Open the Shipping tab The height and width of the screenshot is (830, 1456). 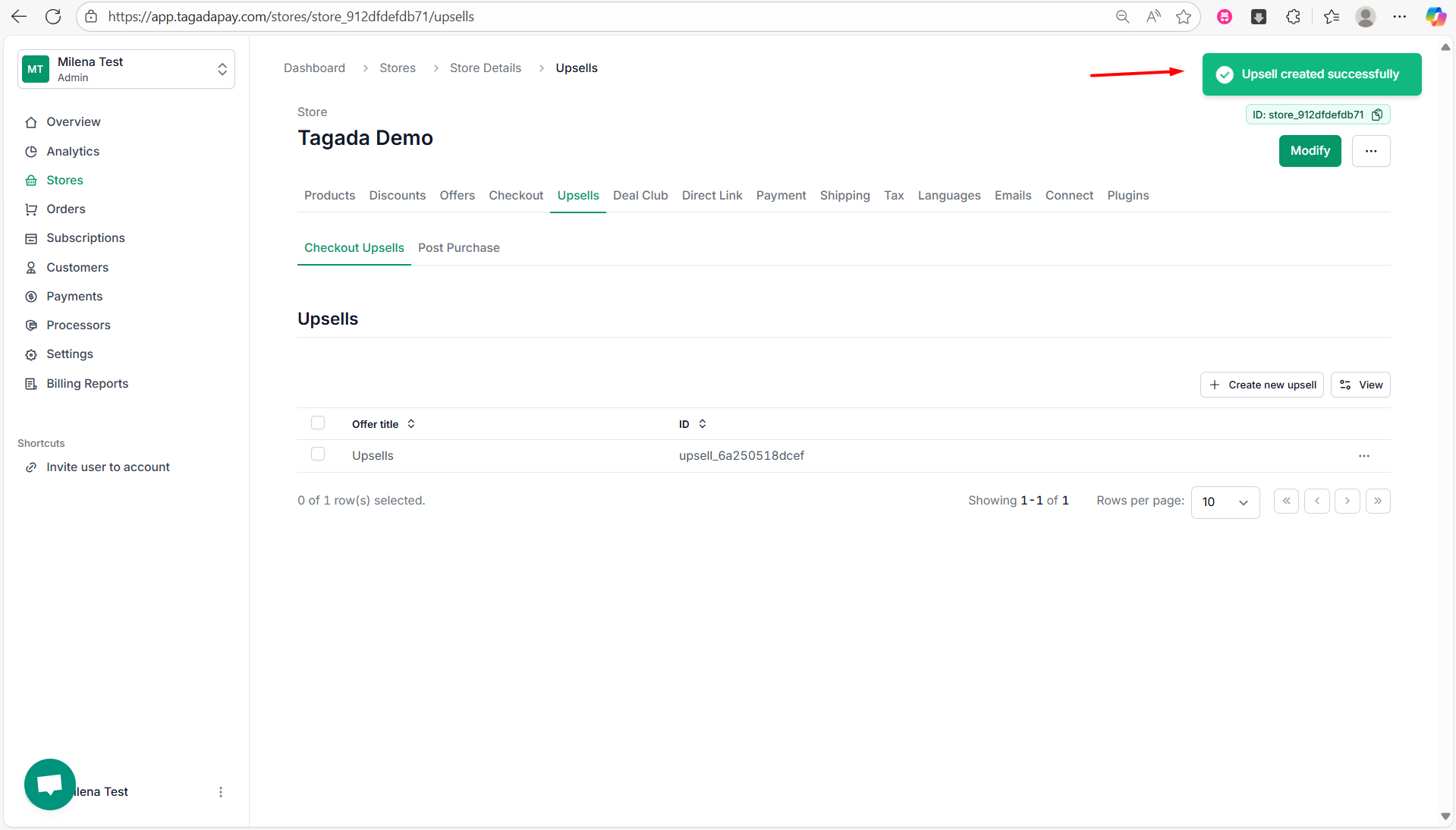pos(844,195)
